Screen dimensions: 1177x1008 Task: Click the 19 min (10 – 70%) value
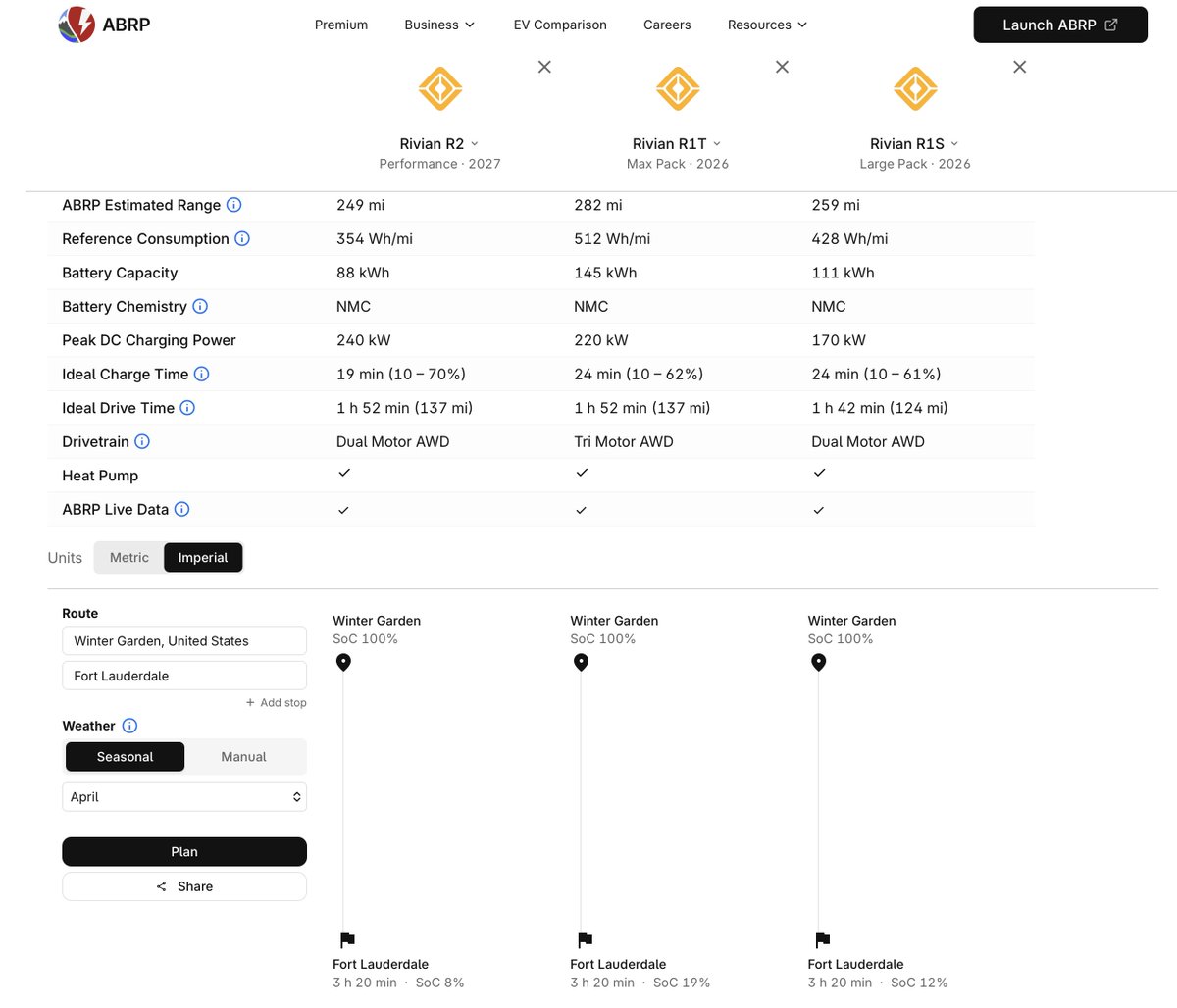click(401, 374)
